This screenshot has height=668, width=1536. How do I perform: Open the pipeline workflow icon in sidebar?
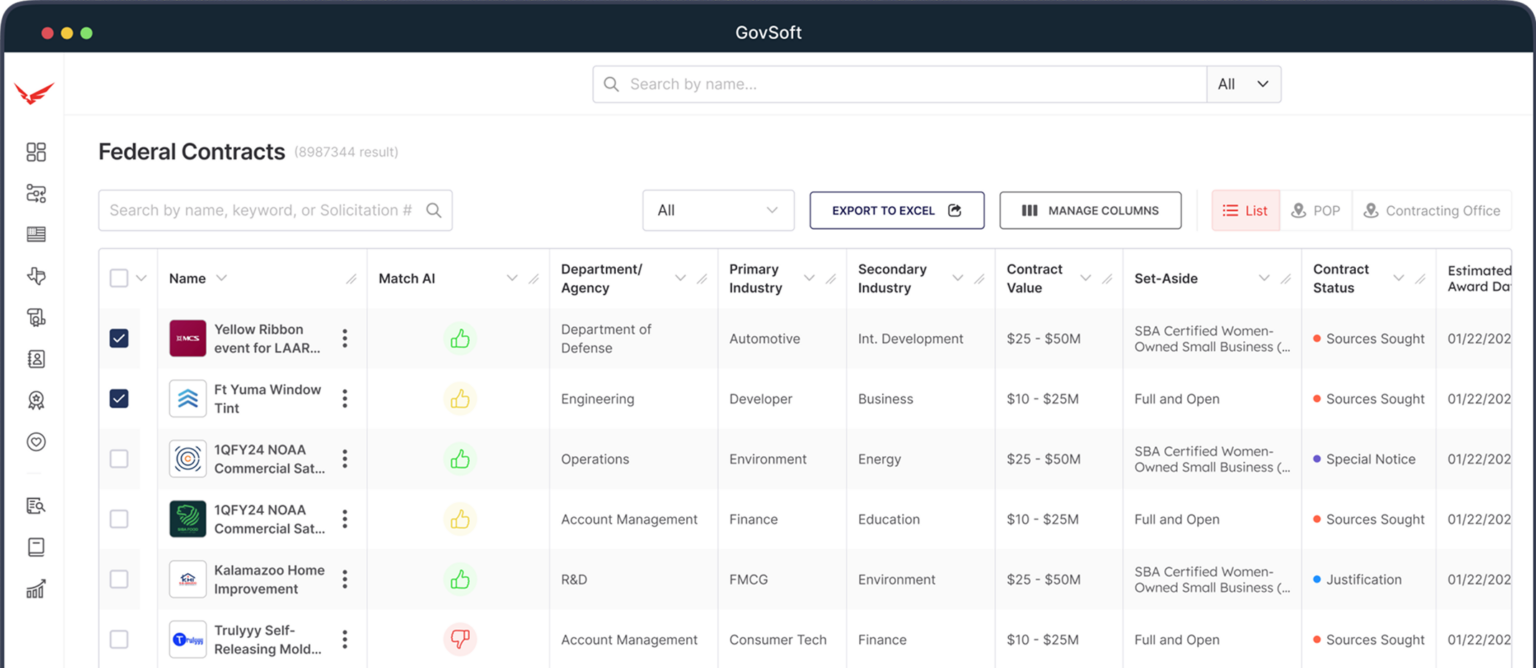[x=36, y=193]
